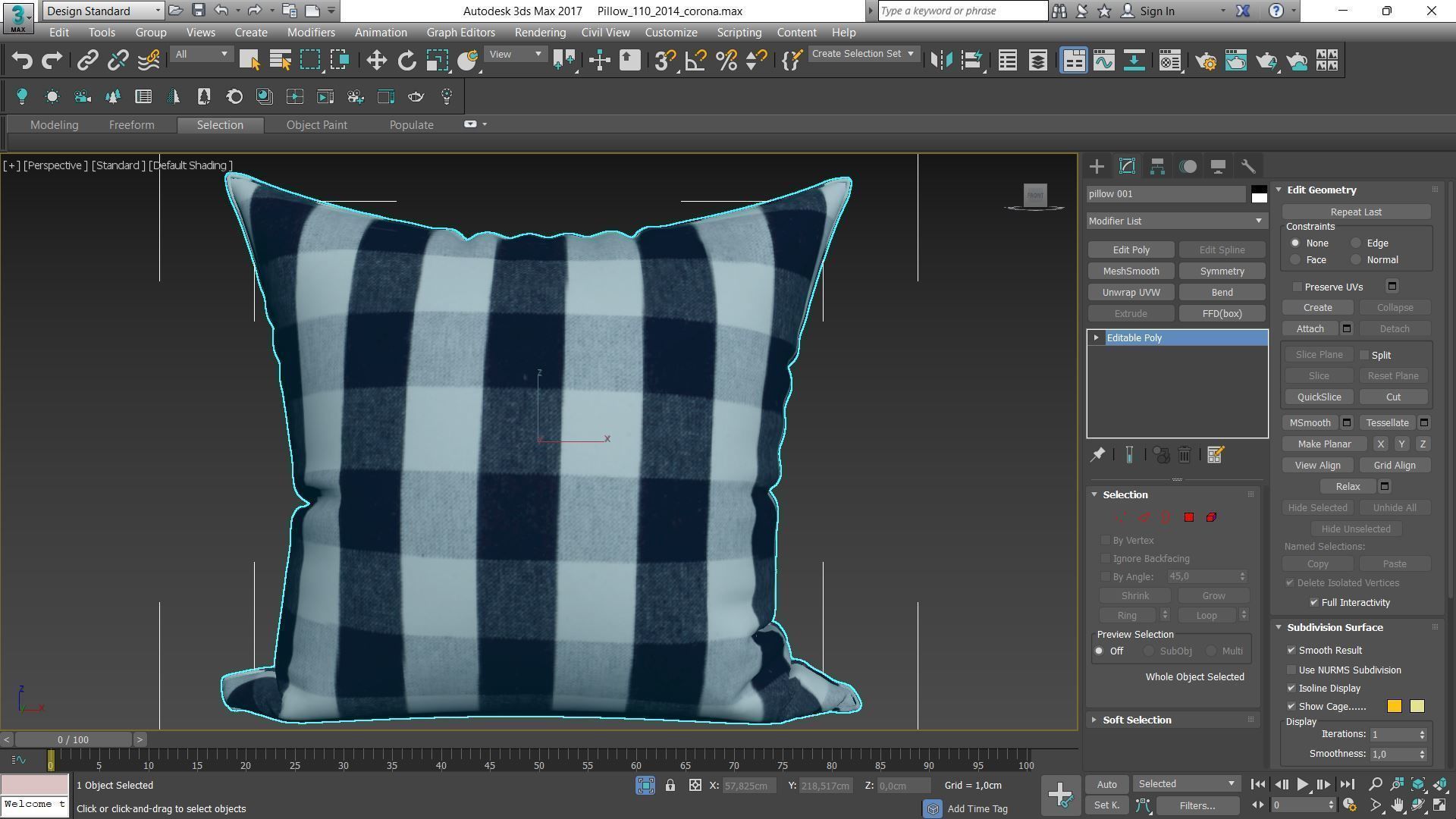The width and height of the screenshot is (1456, 819).
Task: Pin the modifier stack
Action: [x=1097, y=455]
